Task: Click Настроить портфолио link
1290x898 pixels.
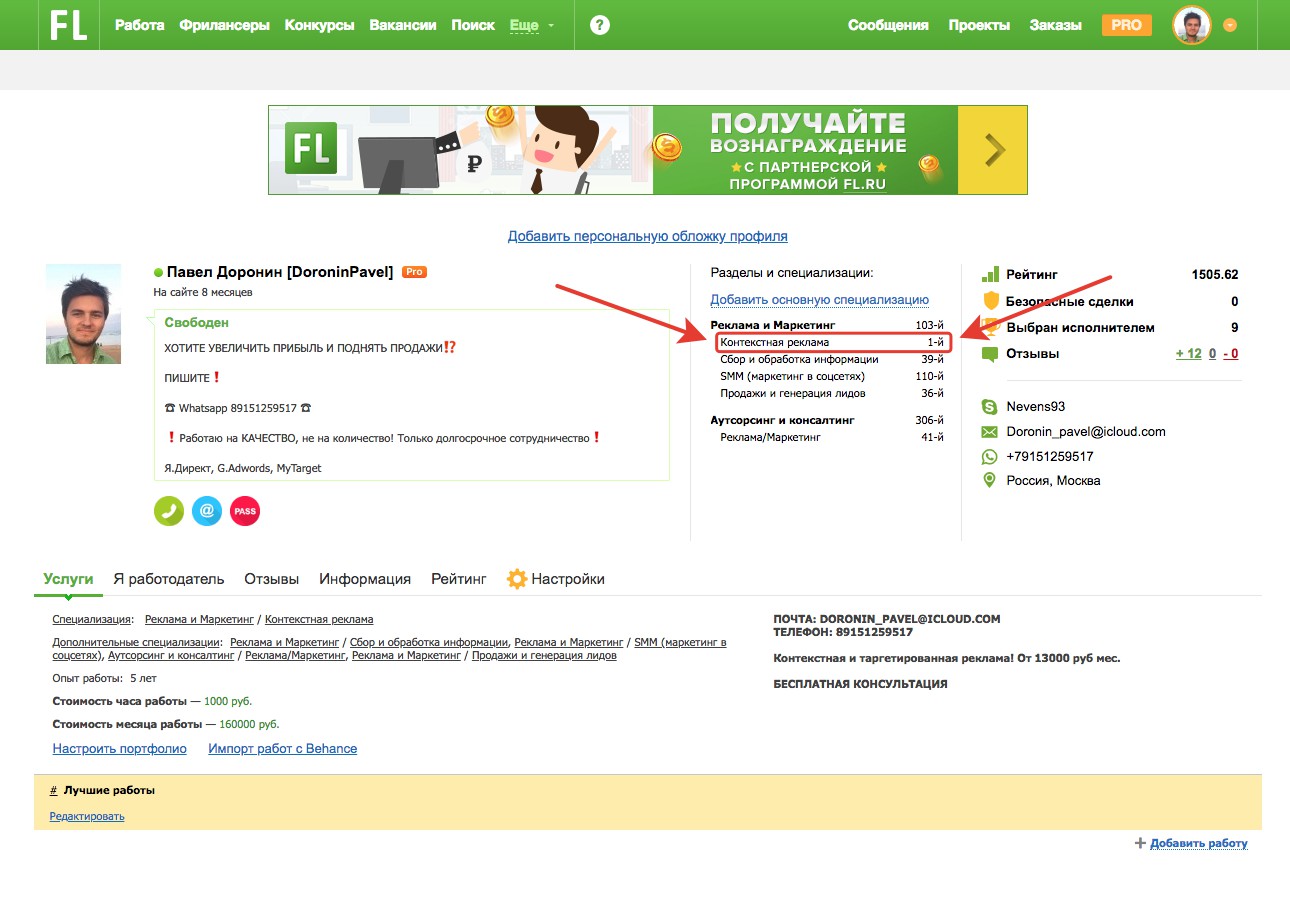Action: click(120, 749)
